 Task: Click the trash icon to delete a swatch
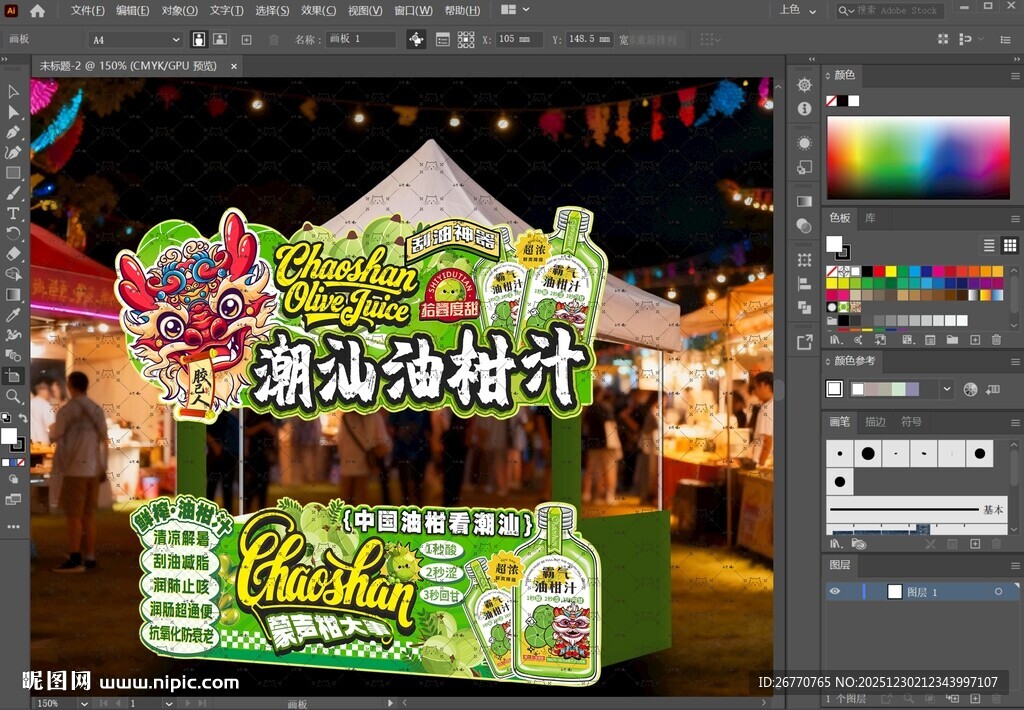[x=996, y=340]
